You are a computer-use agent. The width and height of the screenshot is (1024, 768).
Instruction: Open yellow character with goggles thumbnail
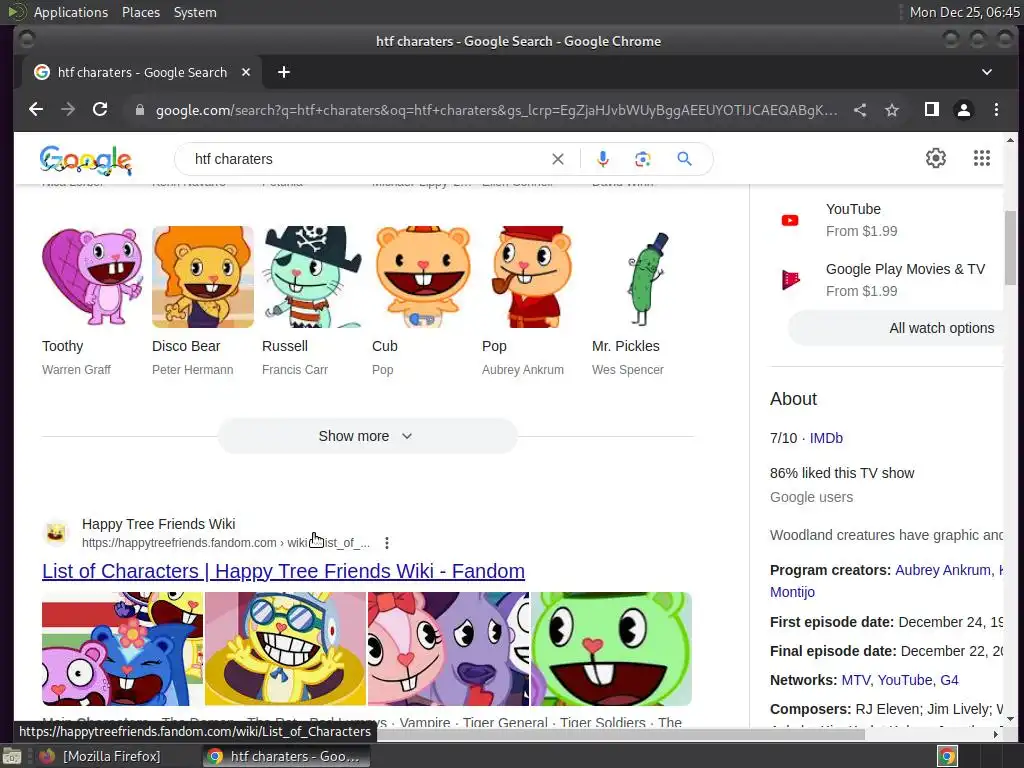click(285, 648)
